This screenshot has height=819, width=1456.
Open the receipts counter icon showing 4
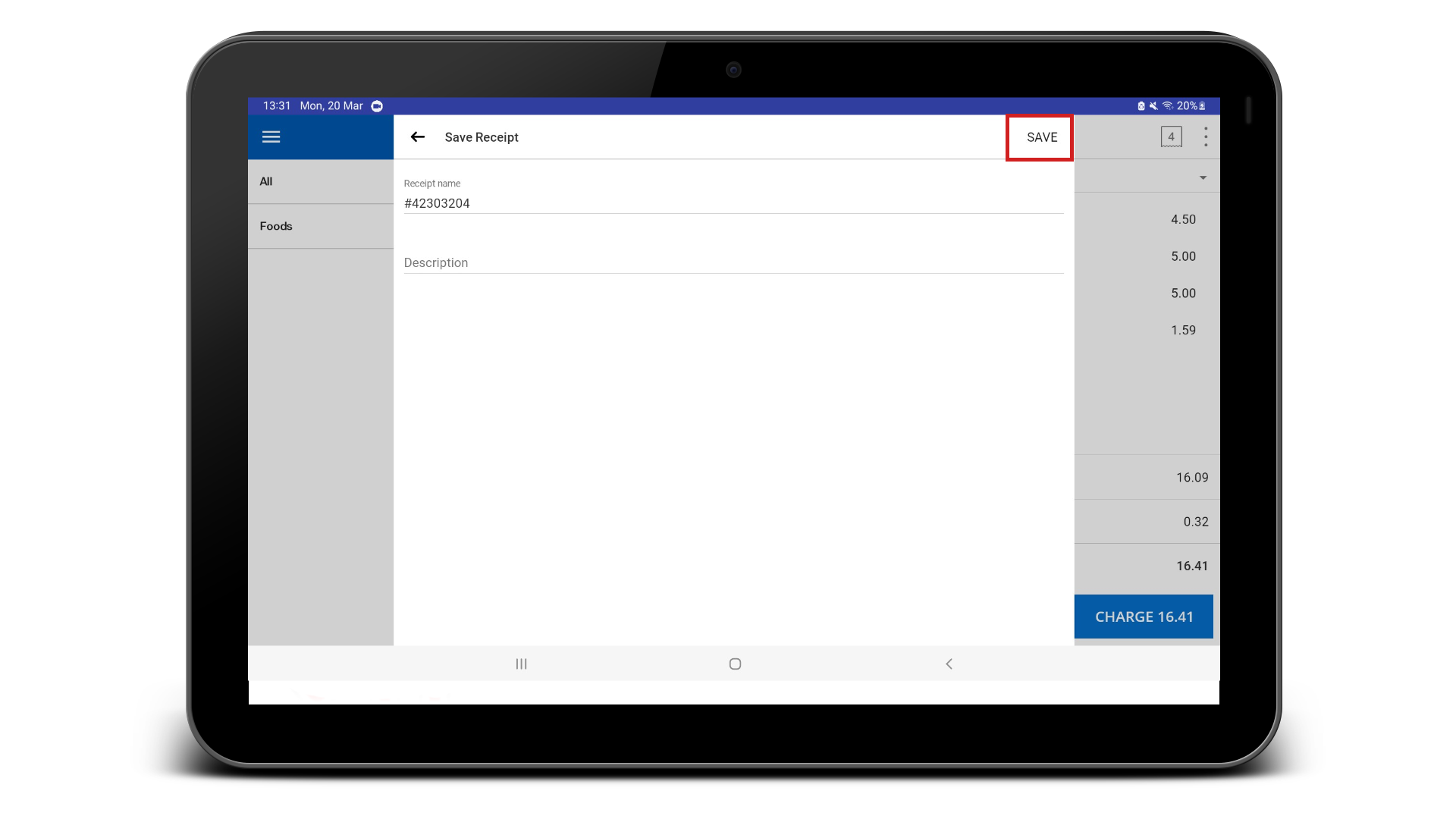[x=1171, y=137]
